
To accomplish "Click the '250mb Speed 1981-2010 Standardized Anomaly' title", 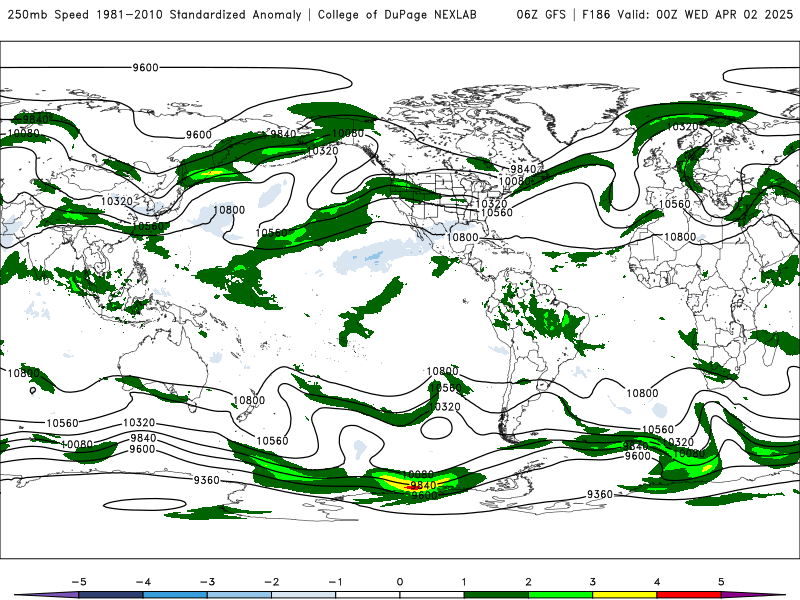I will point(155,15).
